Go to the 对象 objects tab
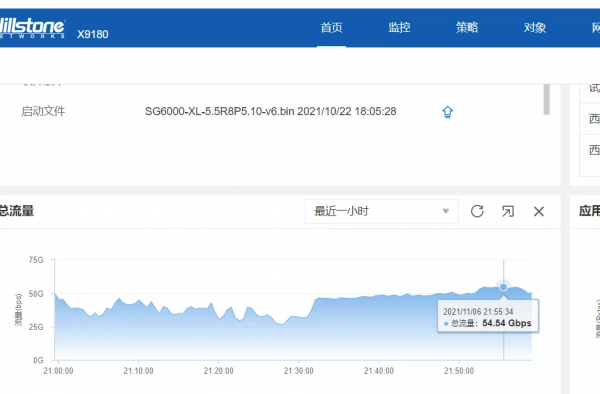The image size is (600, 394). pyautogui.click(x=535, y=28)
